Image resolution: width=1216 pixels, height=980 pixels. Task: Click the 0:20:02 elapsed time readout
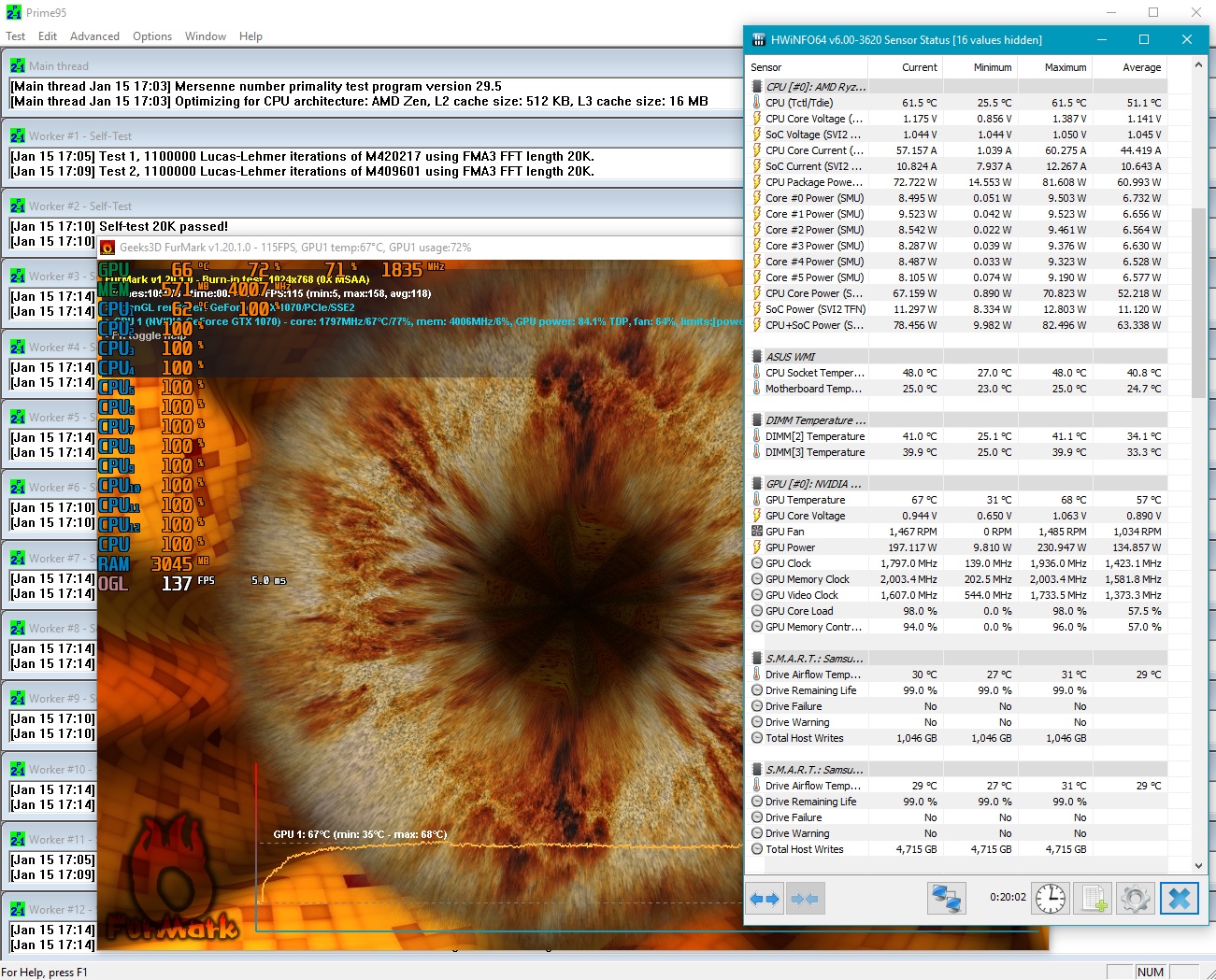pos(1008,897)
